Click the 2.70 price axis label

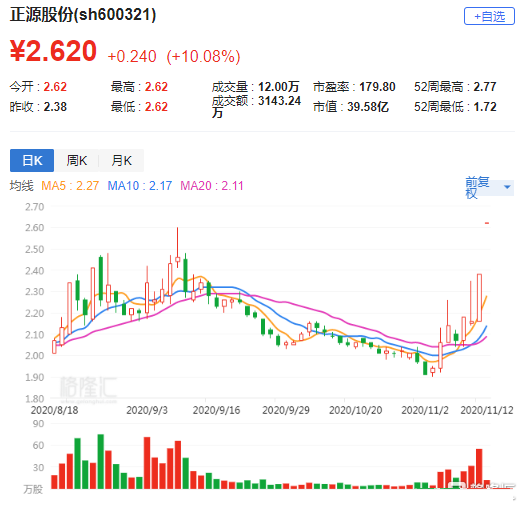pyautogui.click(x=34, y=207)
